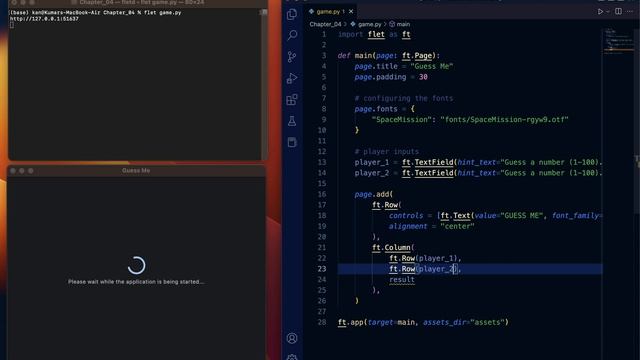Click ft.Column( on line 21
The height and width of the screenshot is (360, 640).
click(393, 247)
